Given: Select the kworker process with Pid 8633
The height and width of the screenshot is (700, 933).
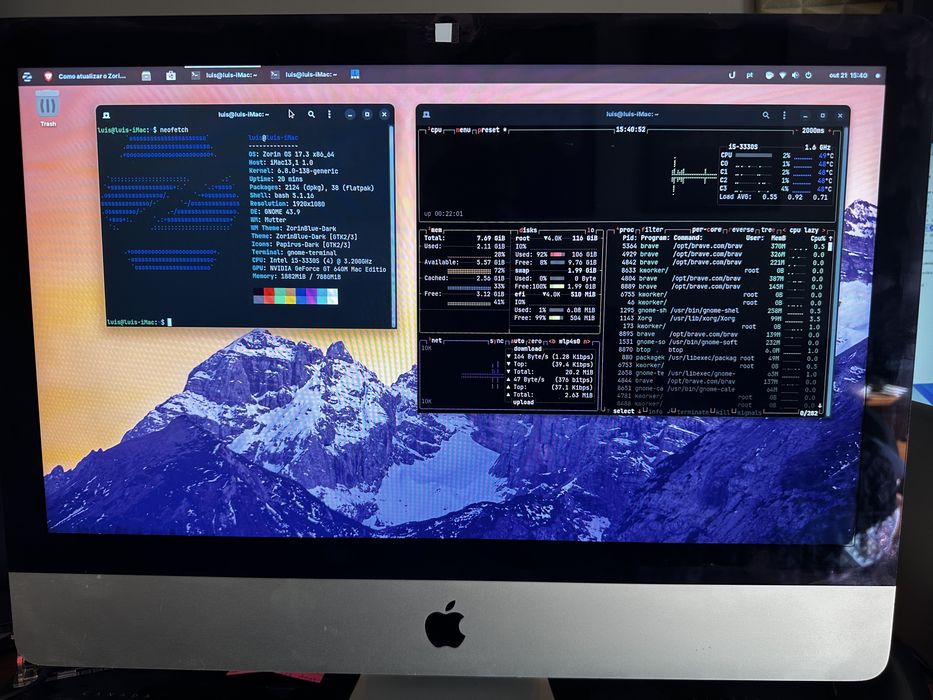Looking at the screenshot, I should click(723, 270).
